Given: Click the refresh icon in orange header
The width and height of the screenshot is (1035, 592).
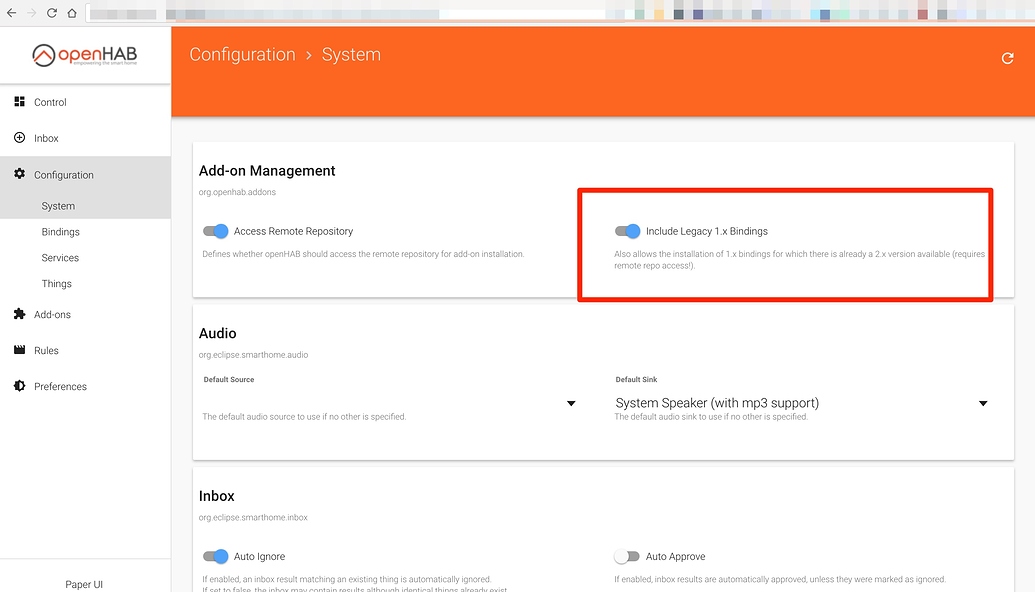Looking at the screenshot, I should pyautogui.click(x=1007, y=59).
